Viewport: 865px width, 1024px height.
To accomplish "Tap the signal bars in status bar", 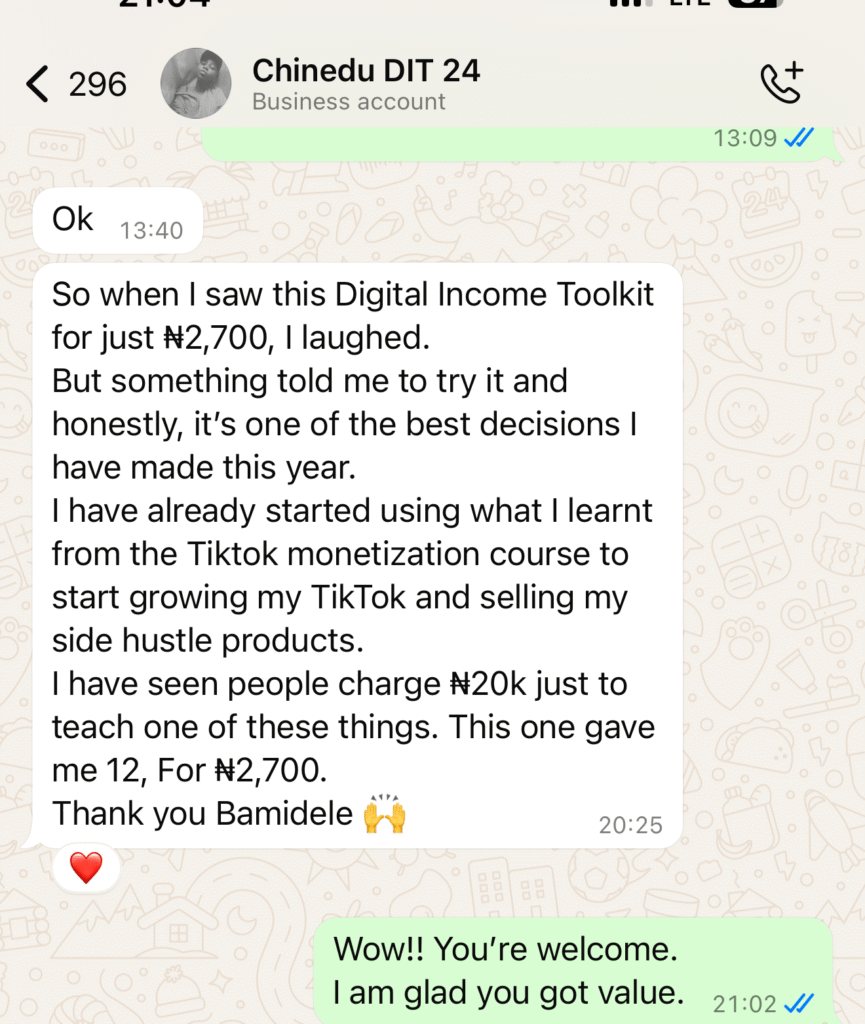I will 631,3.
